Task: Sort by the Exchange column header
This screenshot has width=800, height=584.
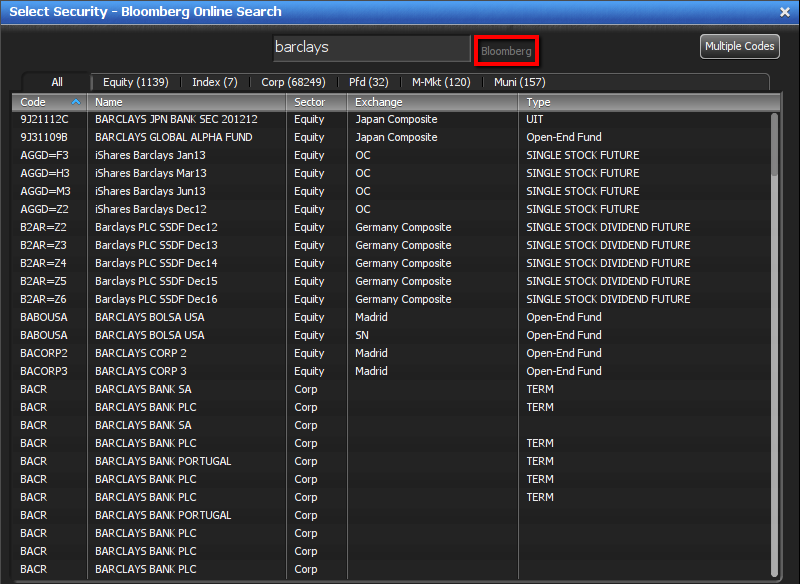Action: pos(433,102)
